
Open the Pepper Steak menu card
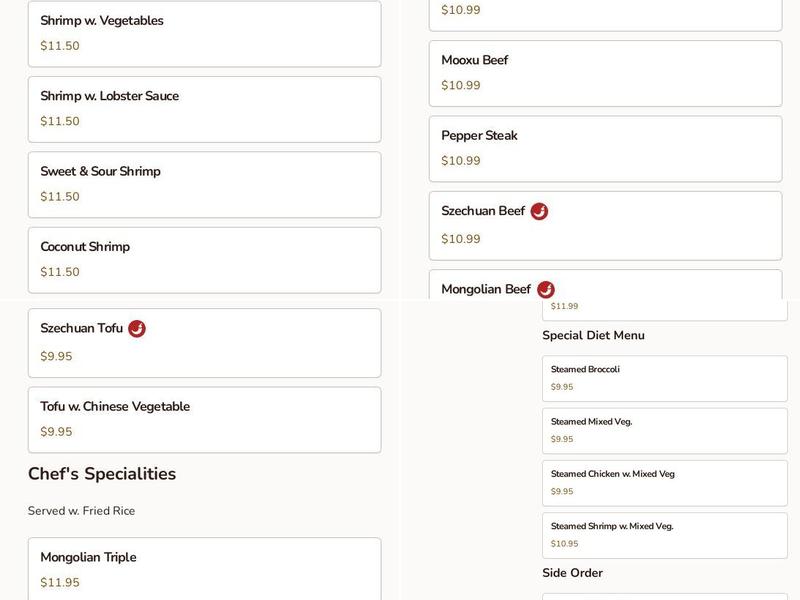point(605,148)
